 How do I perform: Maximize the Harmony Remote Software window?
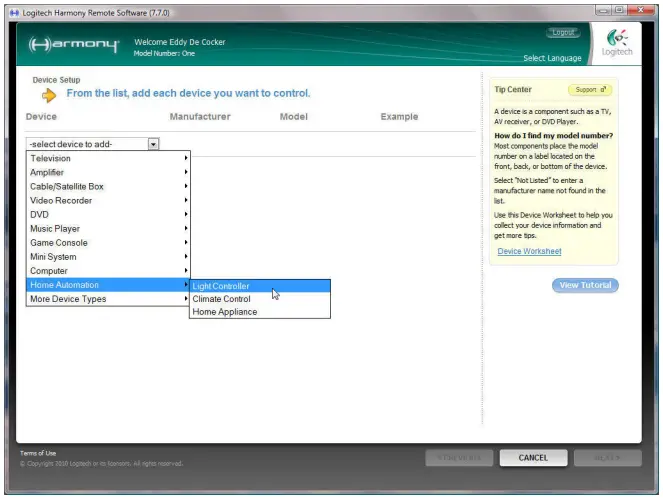tap(619, 10)
